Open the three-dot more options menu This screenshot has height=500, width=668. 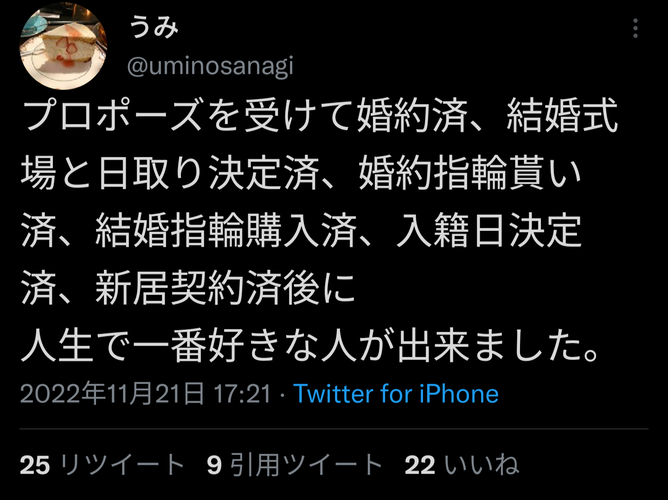[635, 29]
